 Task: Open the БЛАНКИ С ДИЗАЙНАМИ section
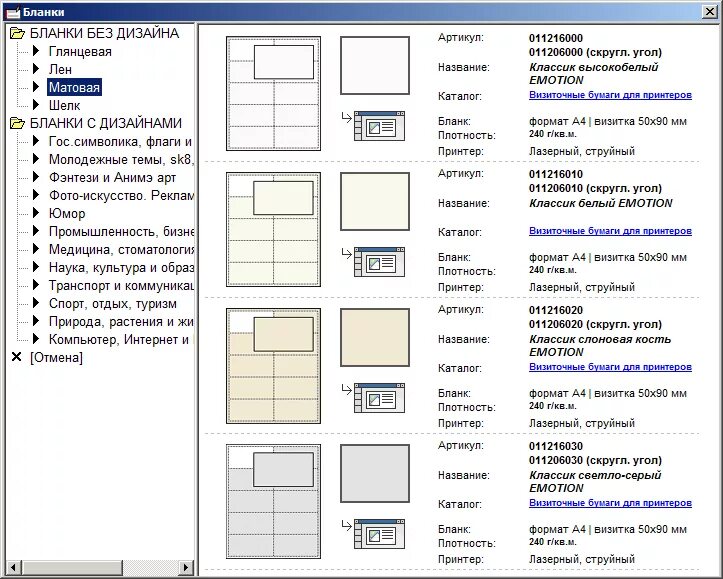pos(106,123)
